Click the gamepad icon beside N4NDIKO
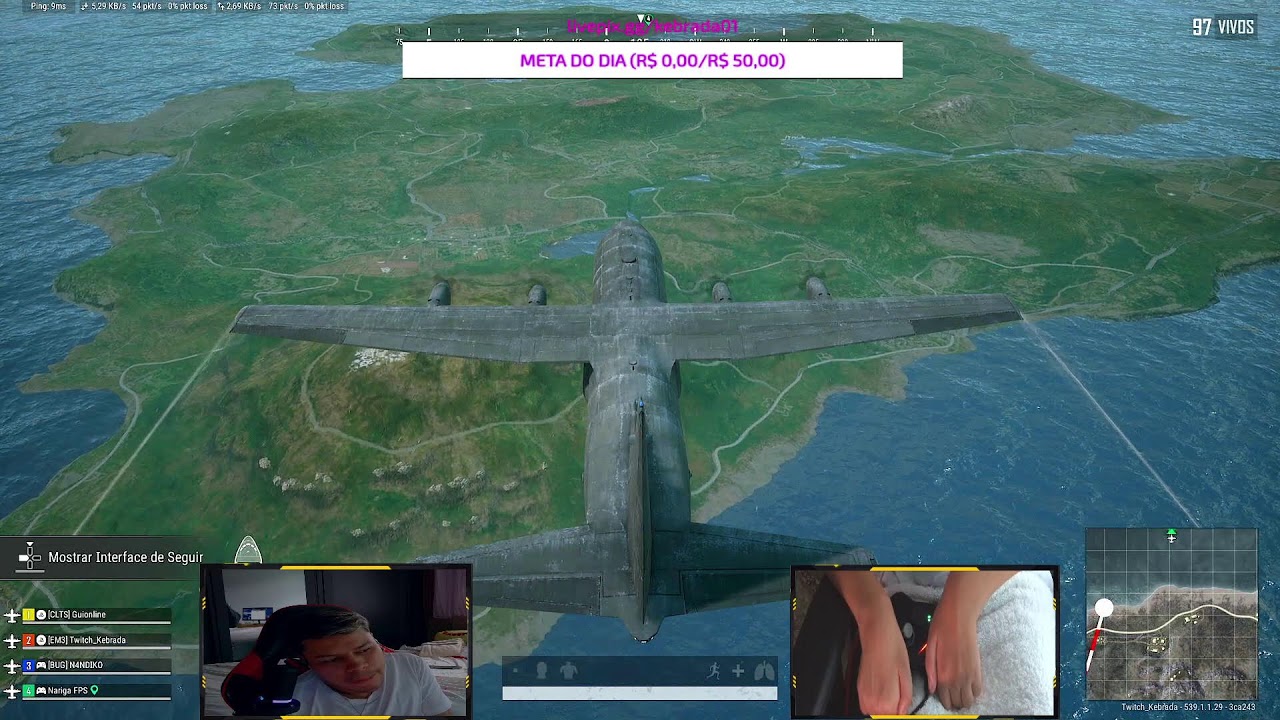This screenshot has height=720, width=1280. (x=41, y=665)
